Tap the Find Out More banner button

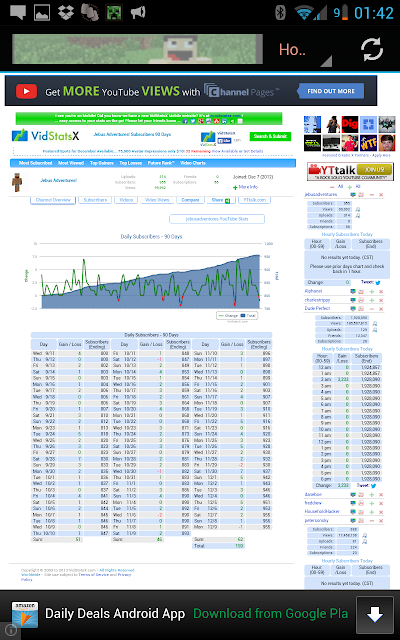tap(331, 91)
